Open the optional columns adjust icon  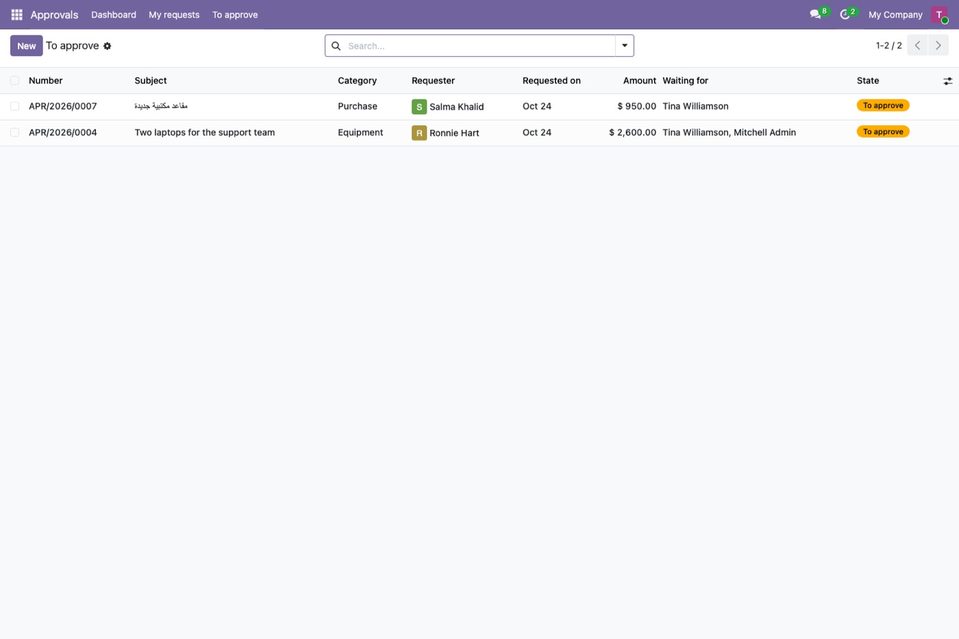click(947, 81)
